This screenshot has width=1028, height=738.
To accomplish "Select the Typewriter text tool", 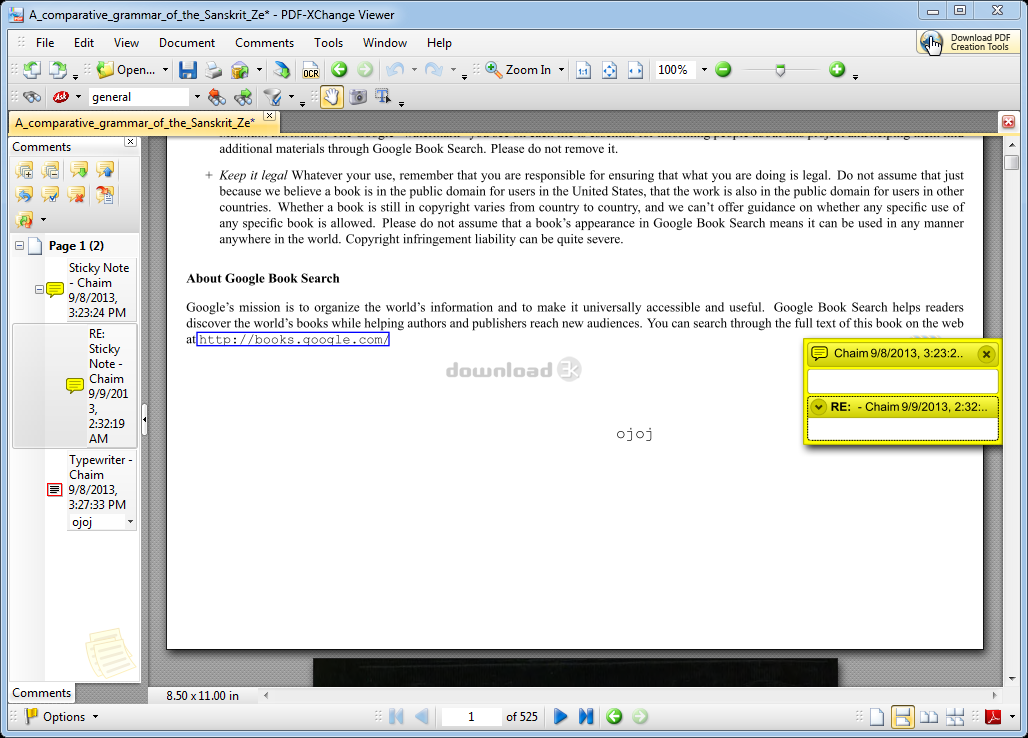I will point(381,97).
